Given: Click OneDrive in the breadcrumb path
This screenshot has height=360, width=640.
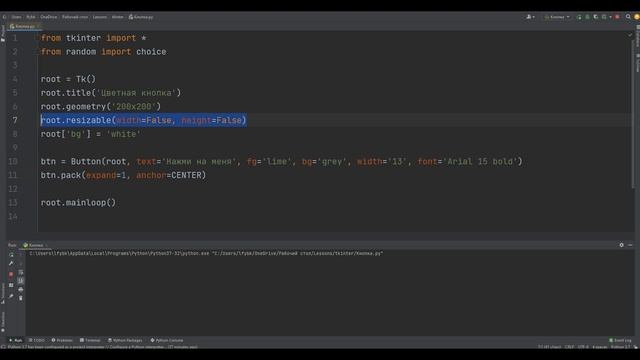Looking at the screenshot, I should [49, 17].
